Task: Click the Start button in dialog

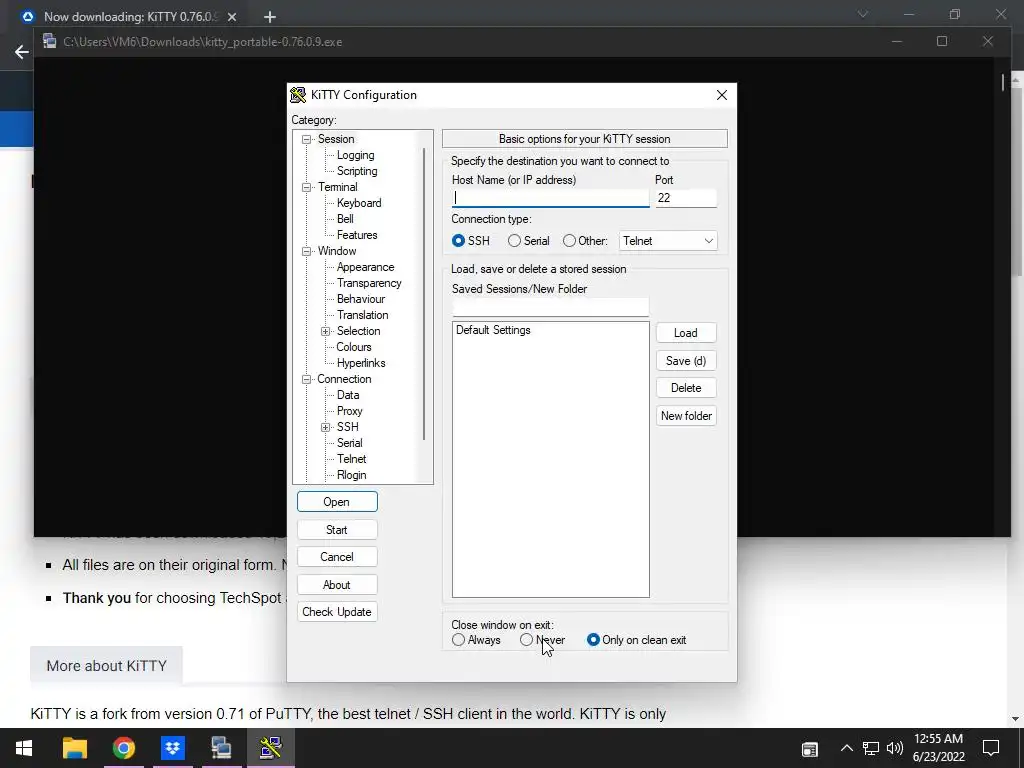Action: [337, 530]
